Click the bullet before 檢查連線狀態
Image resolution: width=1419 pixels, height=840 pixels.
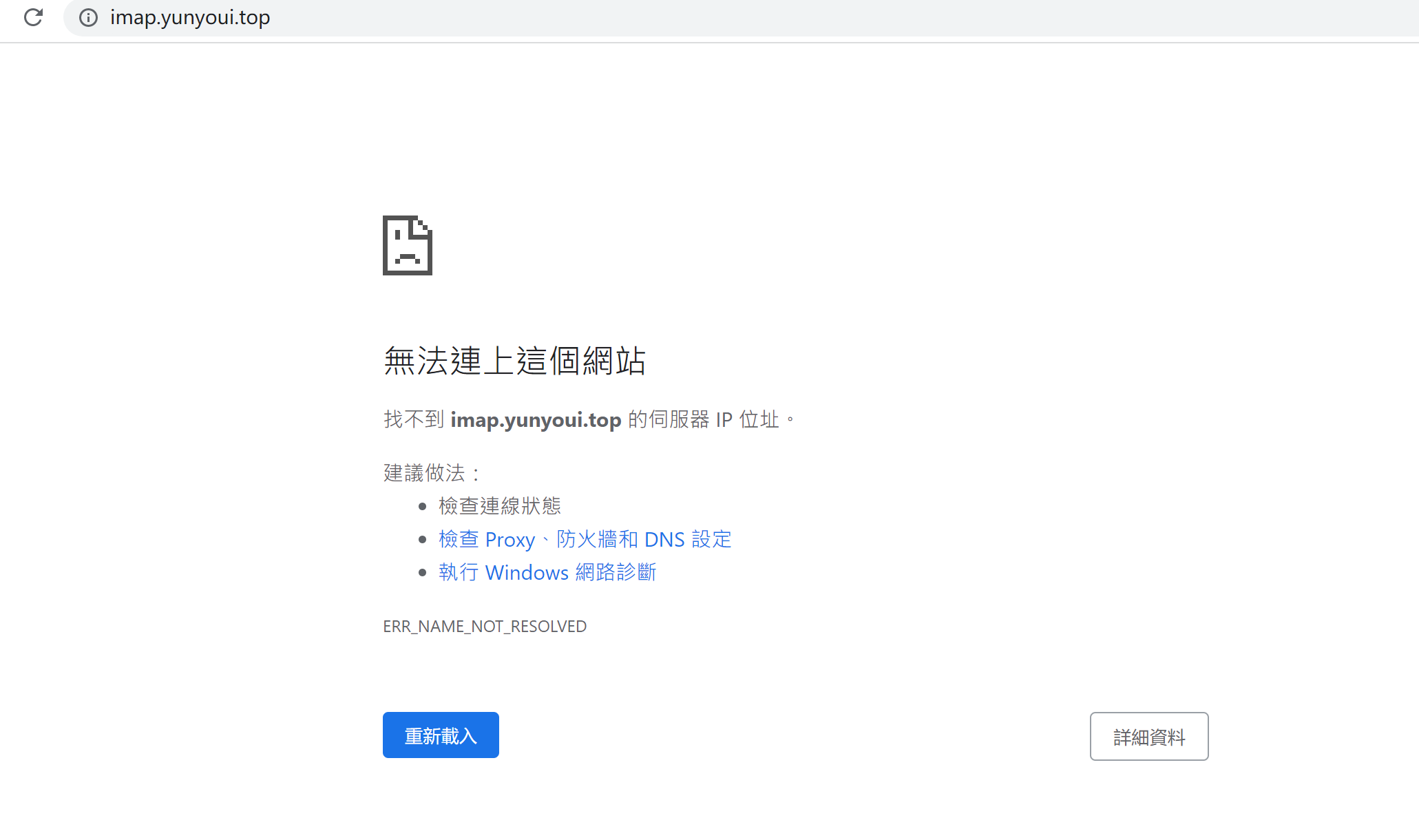click(422, 507)
